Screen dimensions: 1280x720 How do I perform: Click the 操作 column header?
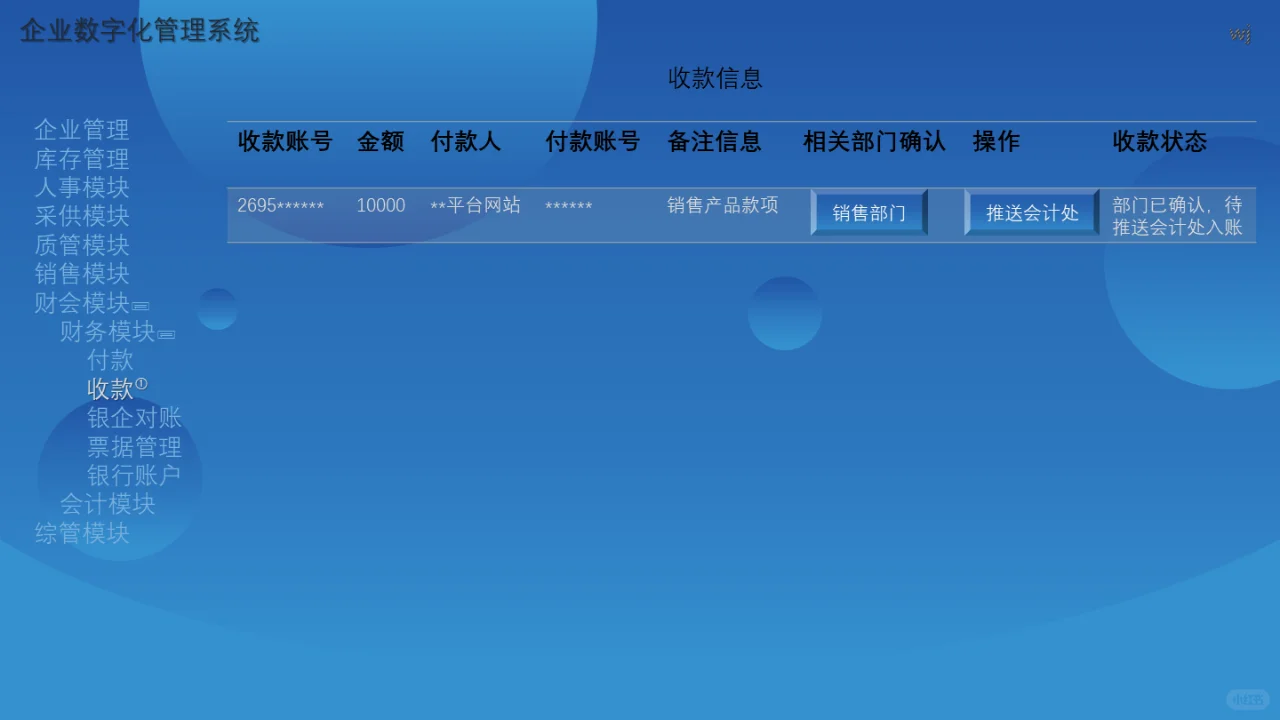(x=996, y=141)
